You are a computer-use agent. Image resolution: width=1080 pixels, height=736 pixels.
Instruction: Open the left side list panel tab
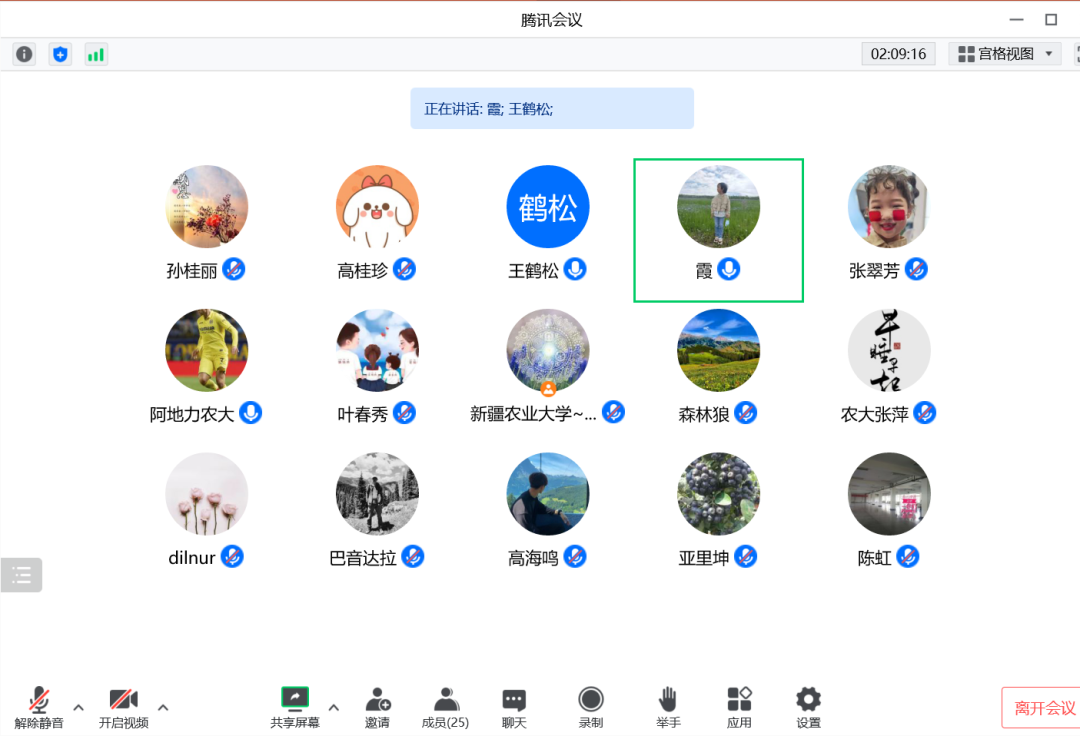tap(21, 575)
